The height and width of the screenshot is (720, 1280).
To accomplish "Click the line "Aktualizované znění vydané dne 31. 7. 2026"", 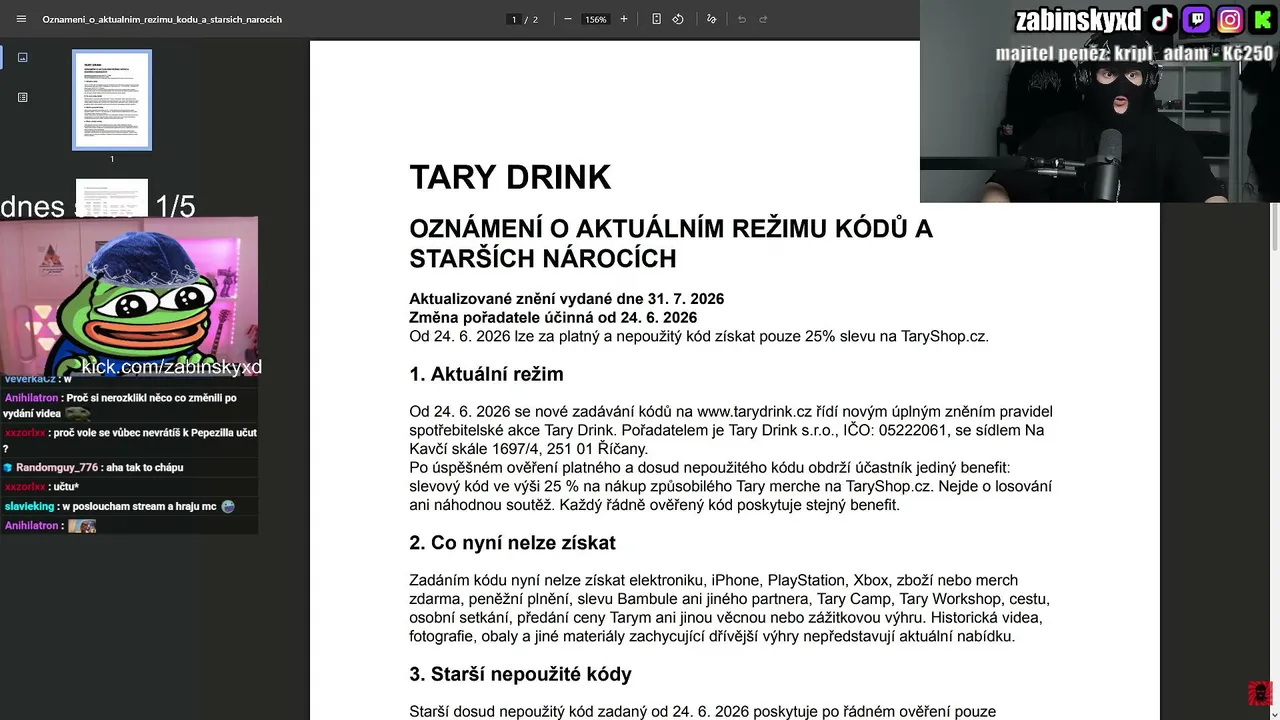I will (566, 299).
